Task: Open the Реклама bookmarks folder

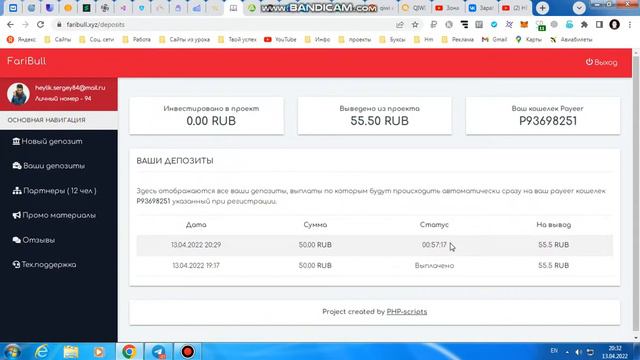Action: 458,40
